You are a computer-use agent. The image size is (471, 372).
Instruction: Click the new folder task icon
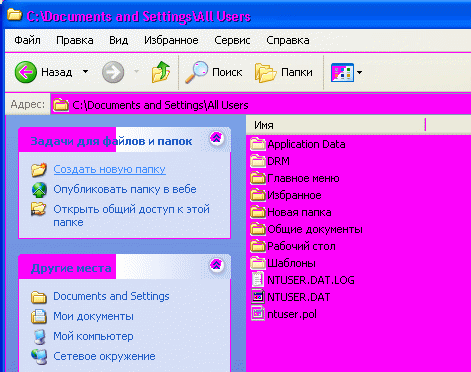click(x=39, y=169)
